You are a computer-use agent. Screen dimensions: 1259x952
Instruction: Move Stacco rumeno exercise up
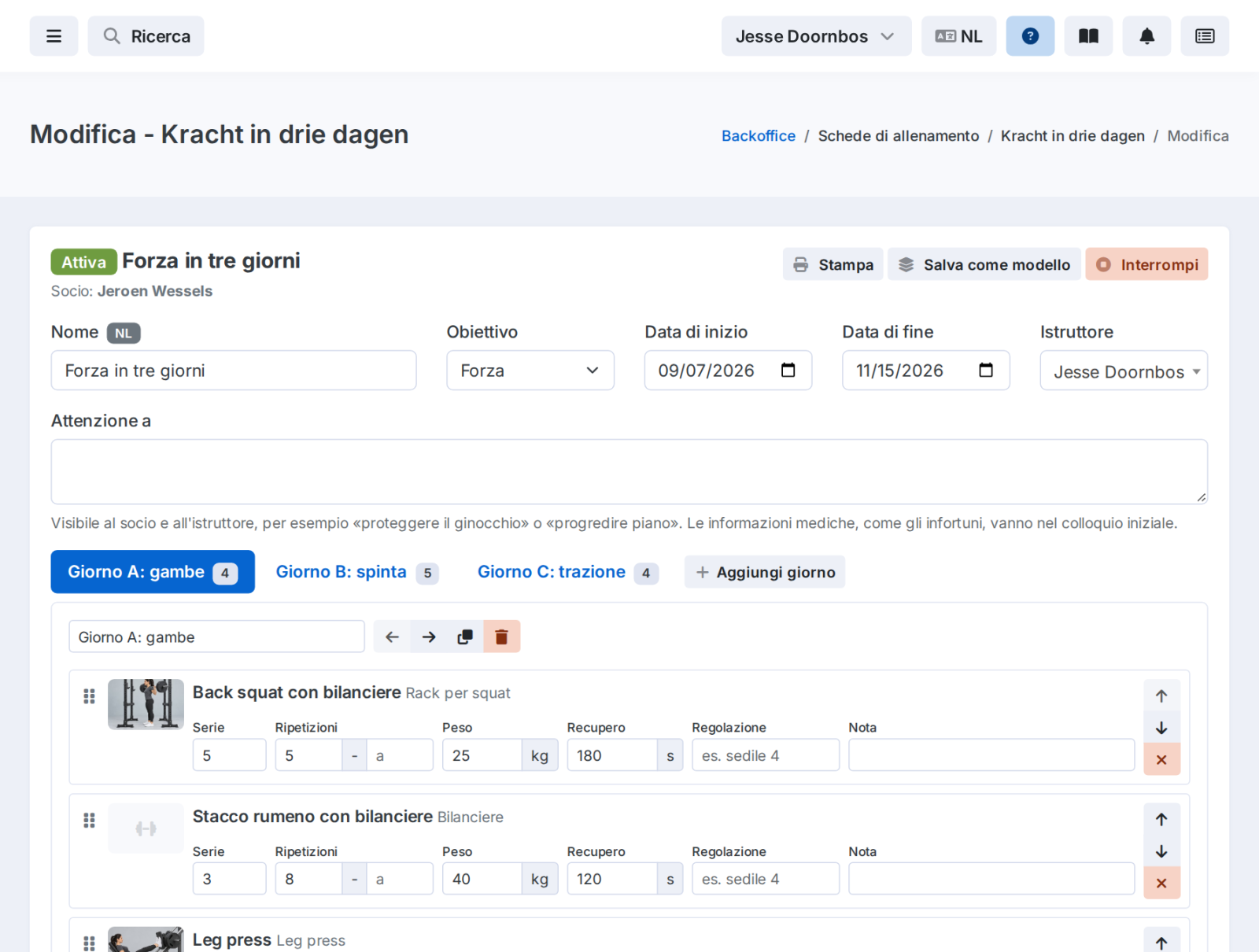point(1161,819)
